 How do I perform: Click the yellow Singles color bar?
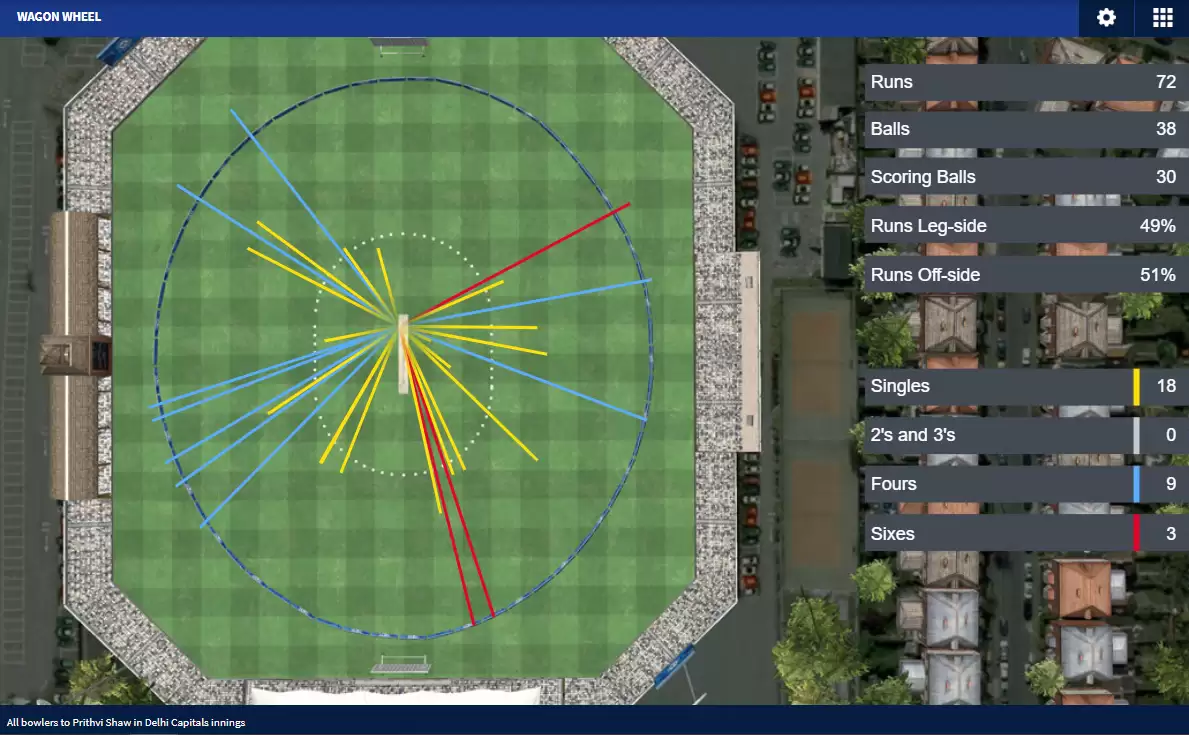(1136, 386)
